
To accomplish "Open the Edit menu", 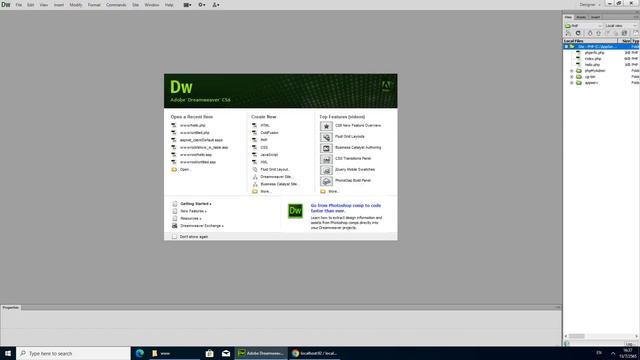I will tap(31, 5).
